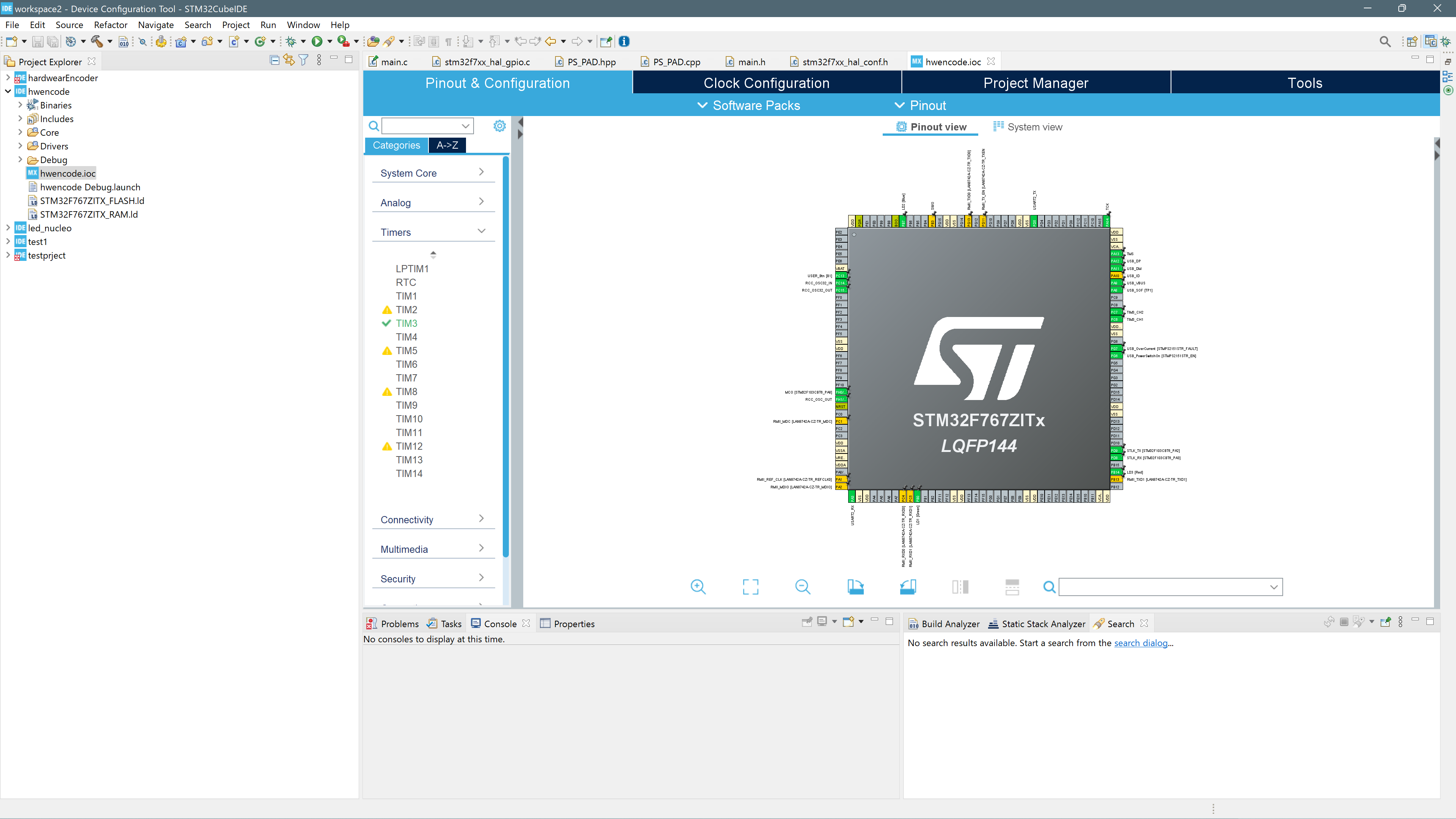Image resolution: width=1456 pixels, height=819 pixels.
Task: Click the zoom in icon below pinout
Action: click(698, 587)
